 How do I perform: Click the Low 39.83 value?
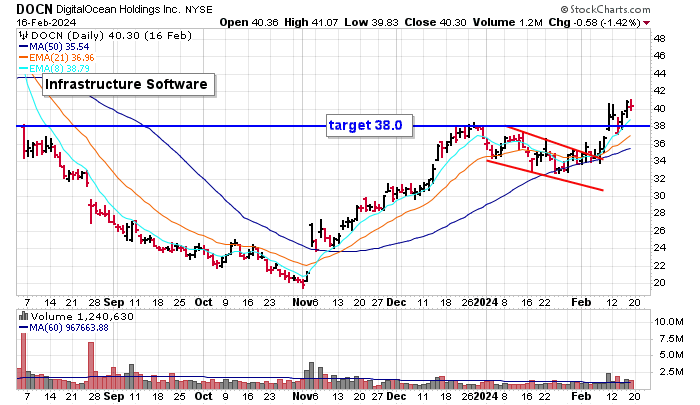tap(371, 22)
